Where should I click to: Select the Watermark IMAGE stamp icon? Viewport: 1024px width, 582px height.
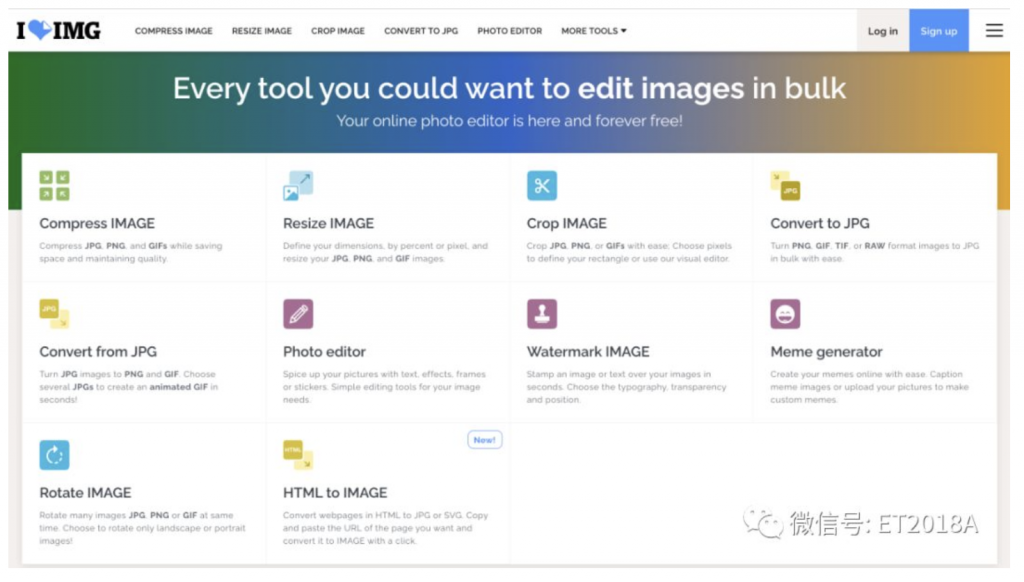coord(542,314)
